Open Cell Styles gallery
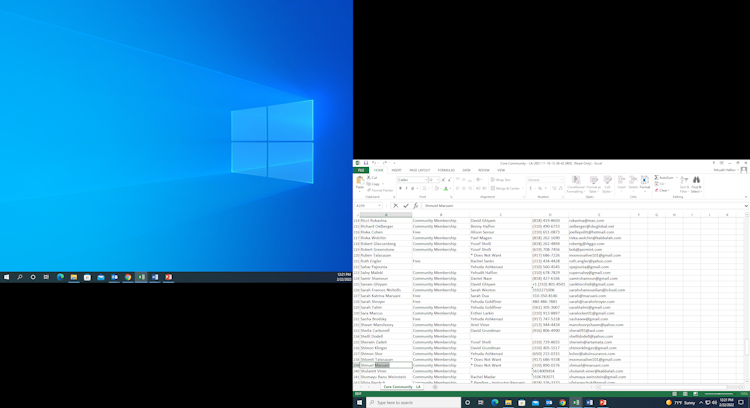Image resolution: width=750 pixels, height=408 pixels. point(607,184)
